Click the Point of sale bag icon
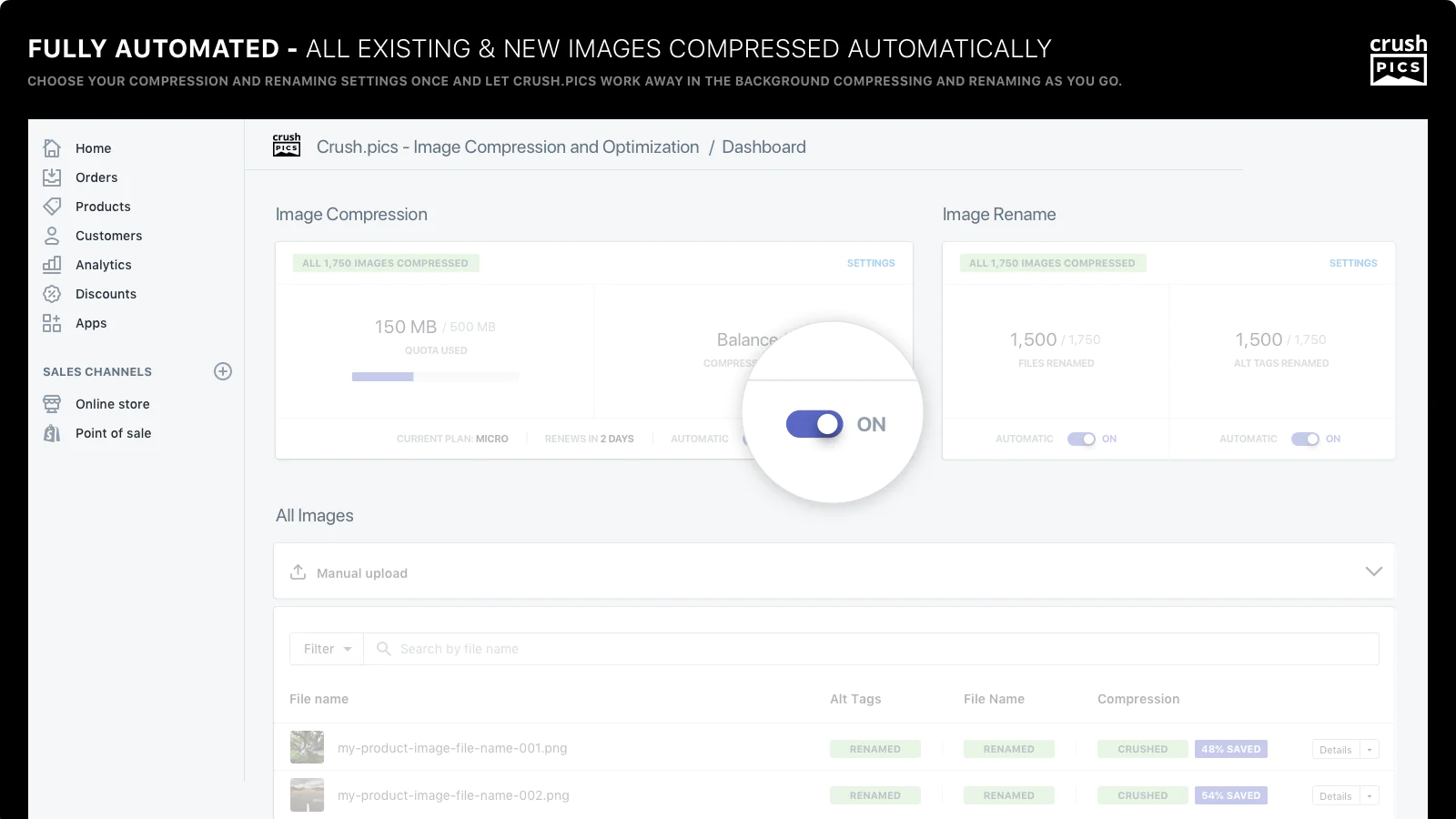Image resolution: width=1456 pixels, height=819 pixels. point(52,433)
